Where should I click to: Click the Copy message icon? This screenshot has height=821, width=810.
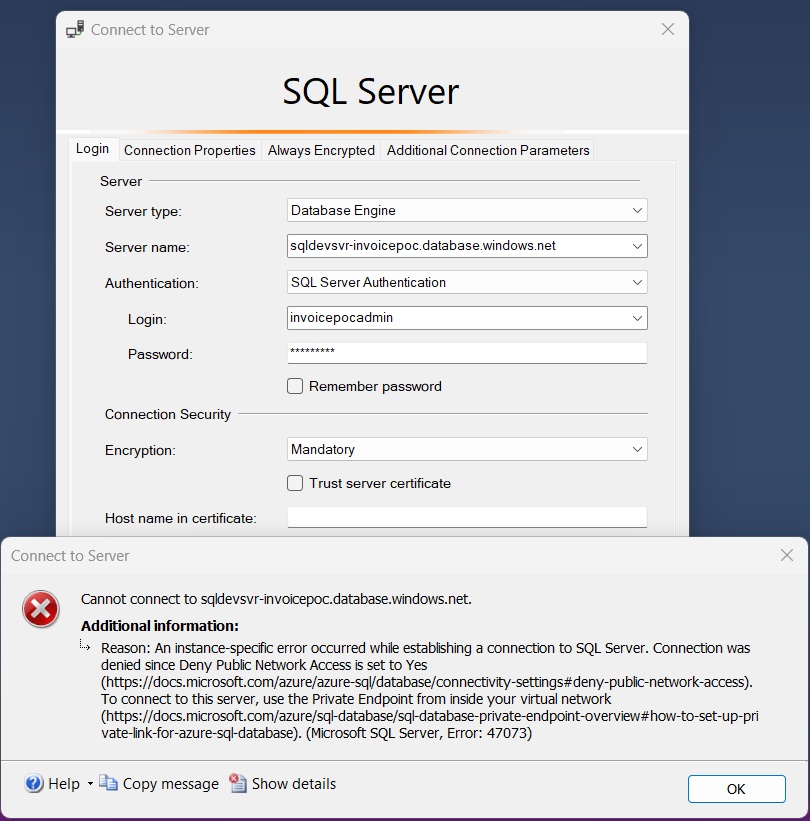(x=108, y=783)
